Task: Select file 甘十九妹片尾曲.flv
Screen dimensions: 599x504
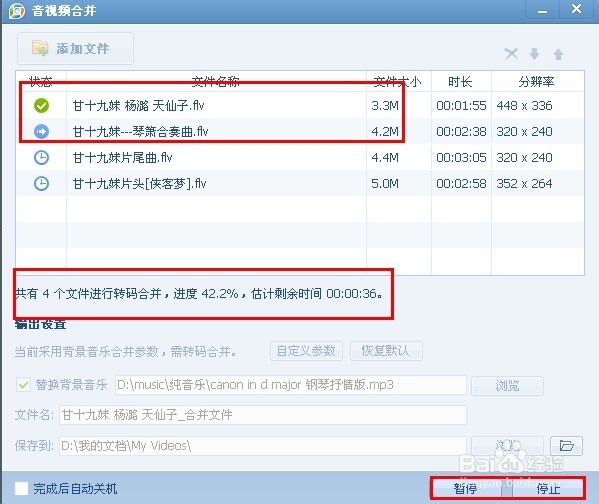Action: (x=122, y=158)
